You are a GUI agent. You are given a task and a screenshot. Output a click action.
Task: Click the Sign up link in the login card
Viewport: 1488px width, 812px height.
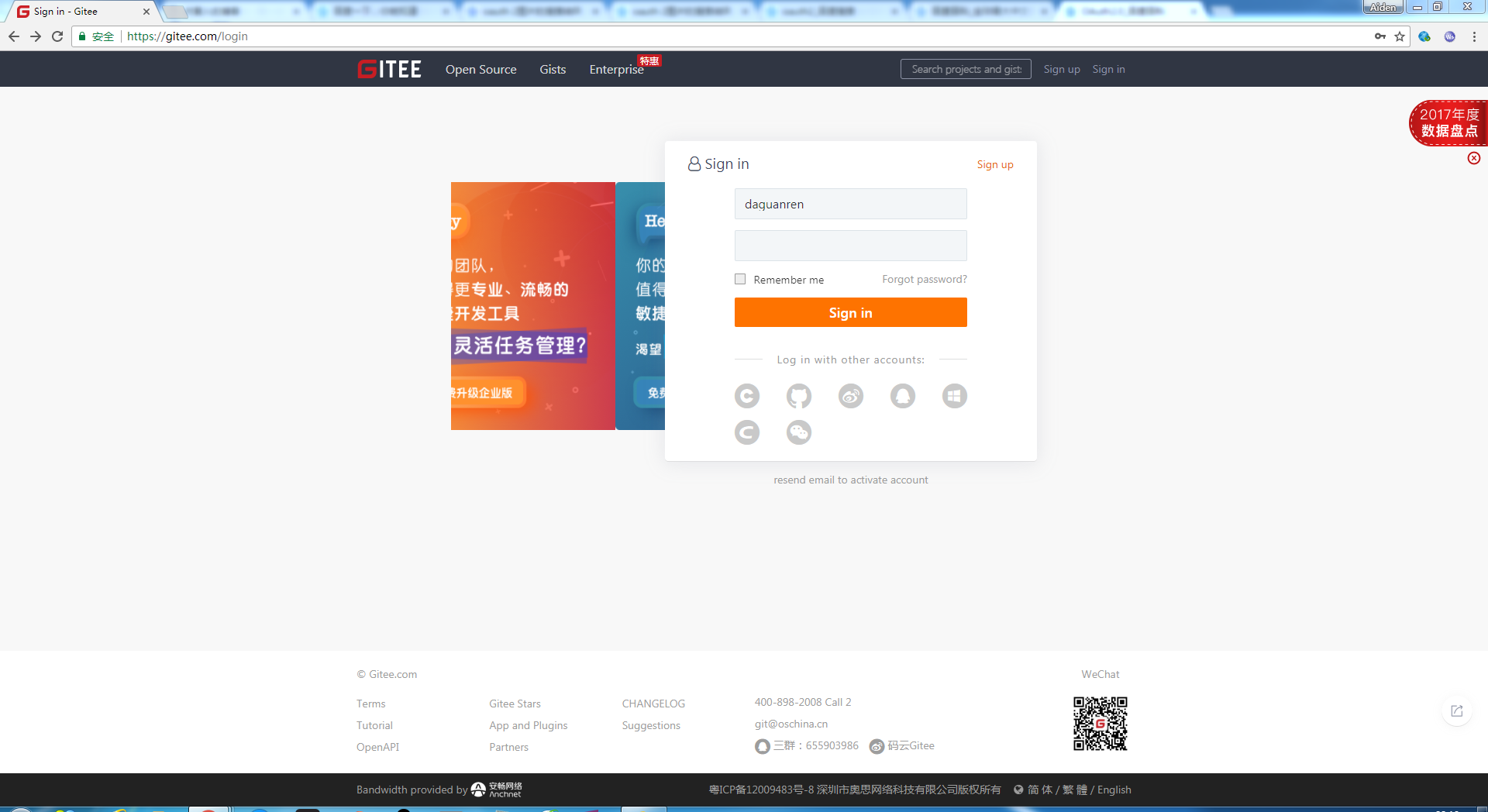pyautogui.click(x=995, y=164)
